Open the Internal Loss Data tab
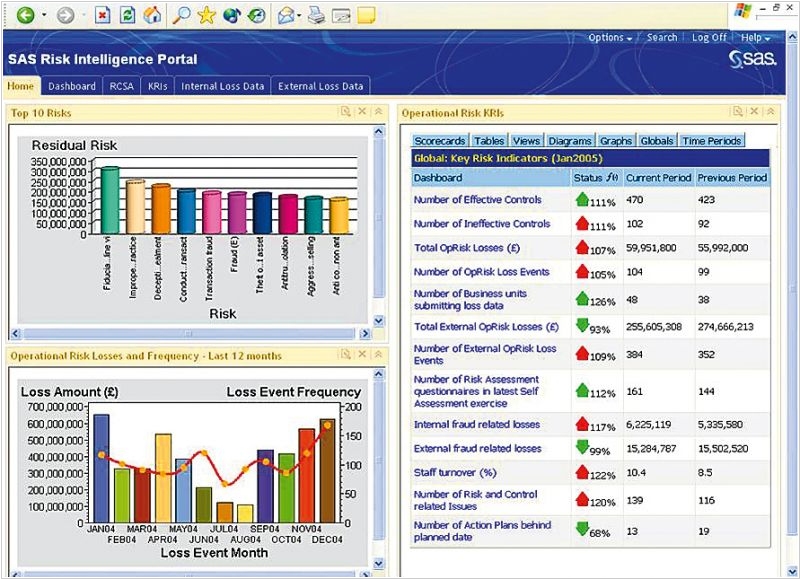The height and width of the screenshot is (579, 800). (222, 86)
